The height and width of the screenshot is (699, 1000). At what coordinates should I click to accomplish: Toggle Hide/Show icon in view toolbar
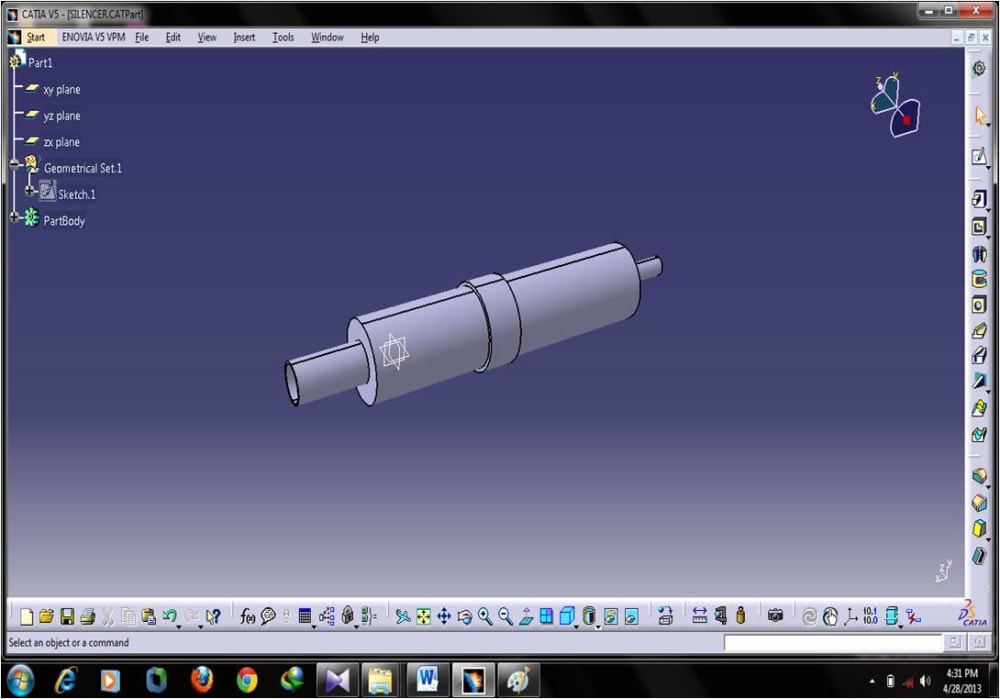tap(611, 616)
